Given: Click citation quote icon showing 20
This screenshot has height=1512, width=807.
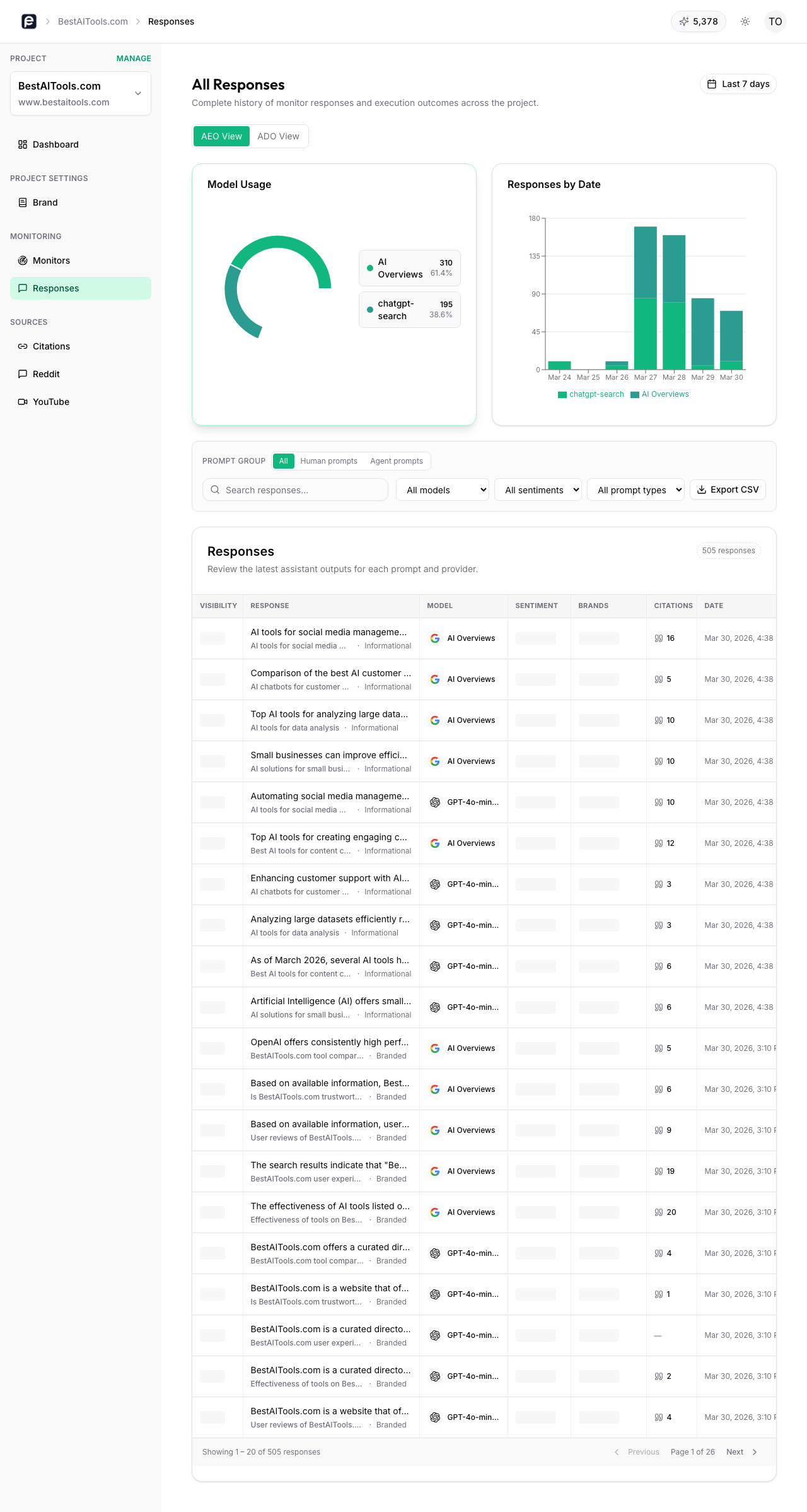Looking at the screenshot, I should tap(659, 1212).
